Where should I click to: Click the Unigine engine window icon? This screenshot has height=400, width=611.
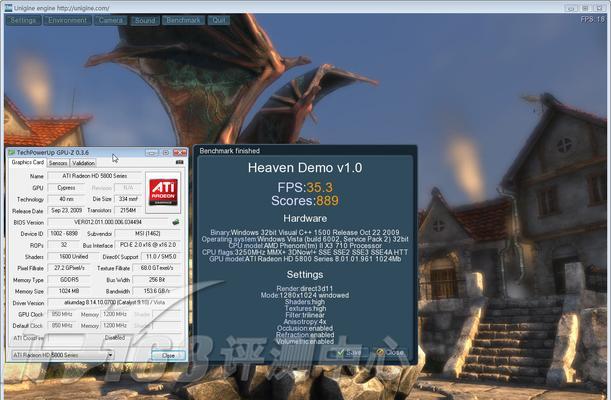click(x=8, y=7)
